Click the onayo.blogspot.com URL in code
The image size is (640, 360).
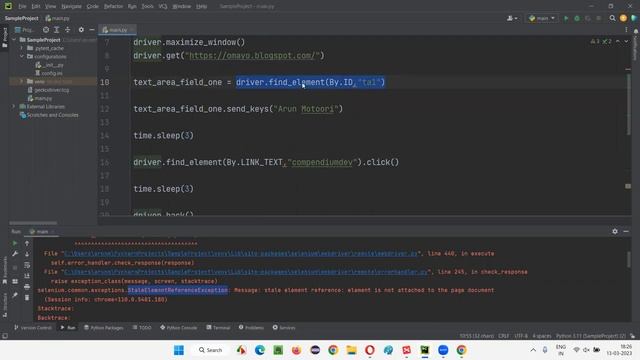click(252, 56)
